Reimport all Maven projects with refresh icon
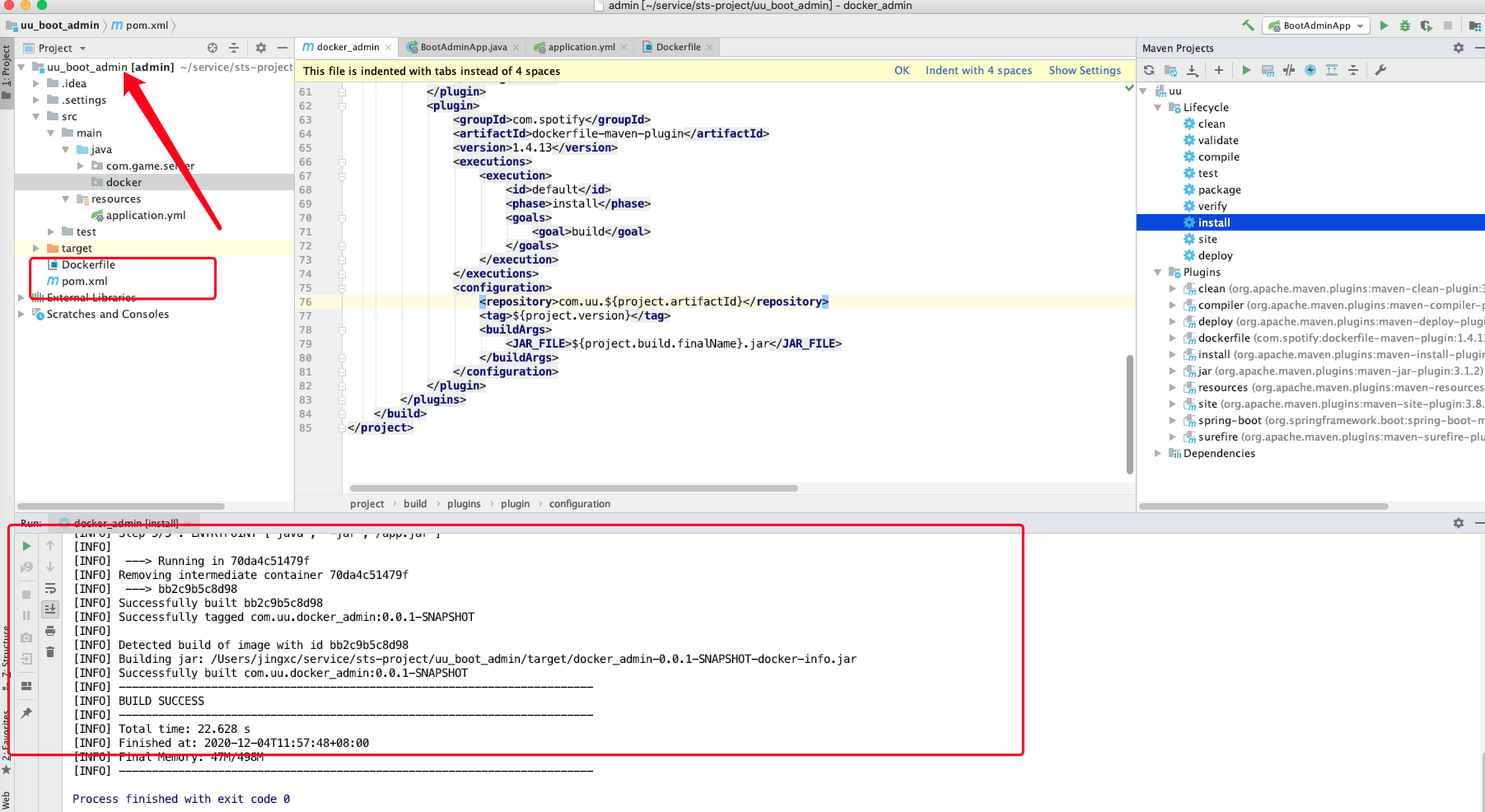Viewport: 1485px width, 812px height. [1148, 70]
